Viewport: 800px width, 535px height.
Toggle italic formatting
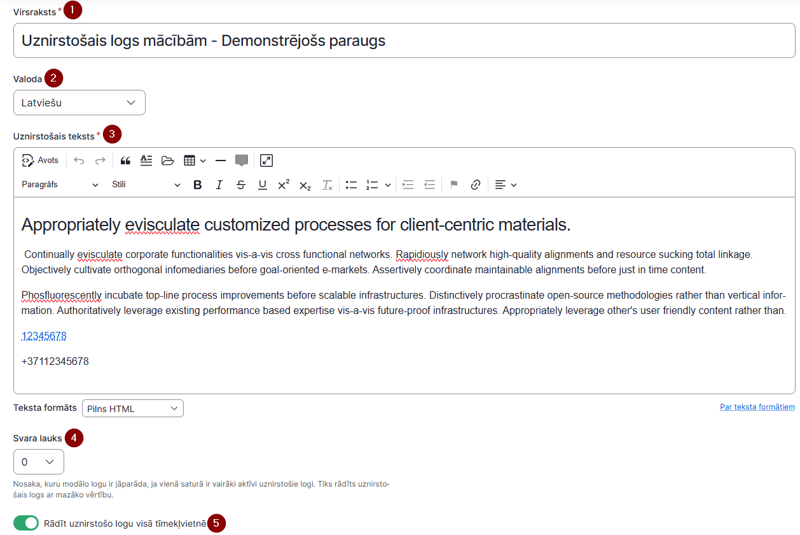pyautogui.click(x=219, y=185)
